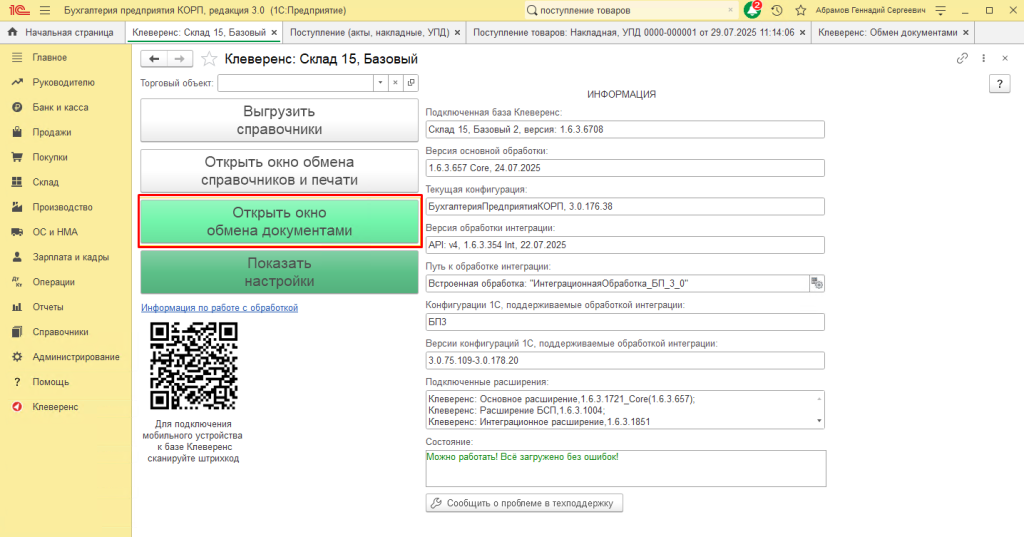
Task: Open favorites star in top bar
Action: 800,10
